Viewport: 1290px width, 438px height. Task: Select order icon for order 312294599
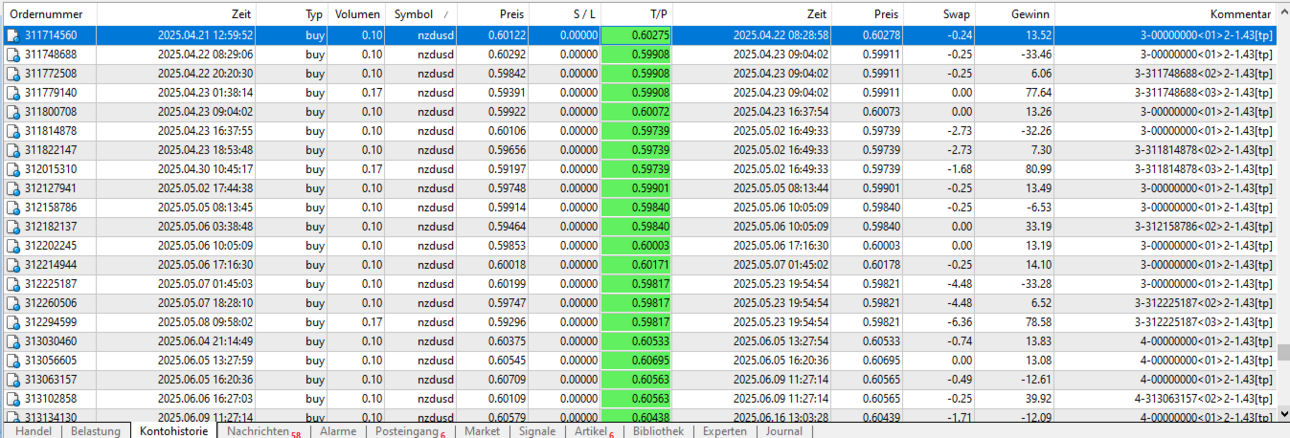point(13,323)
